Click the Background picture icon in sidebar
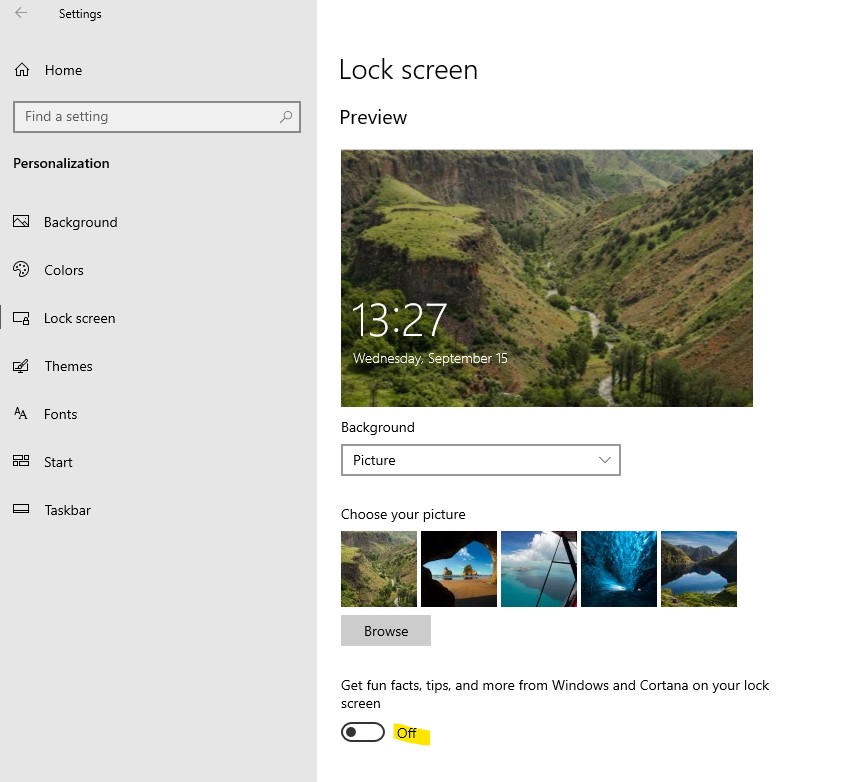Image resolution: width=852 pixels, height=782 pixels. pyautogui.click(x=21, y=221)
